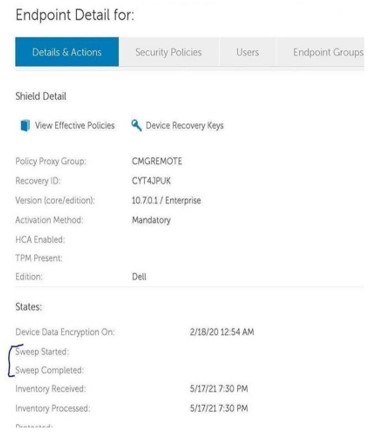Screen dimensions: 370x436
Task: Click the HCA Enabled label
Action: (x=40, y=239)
